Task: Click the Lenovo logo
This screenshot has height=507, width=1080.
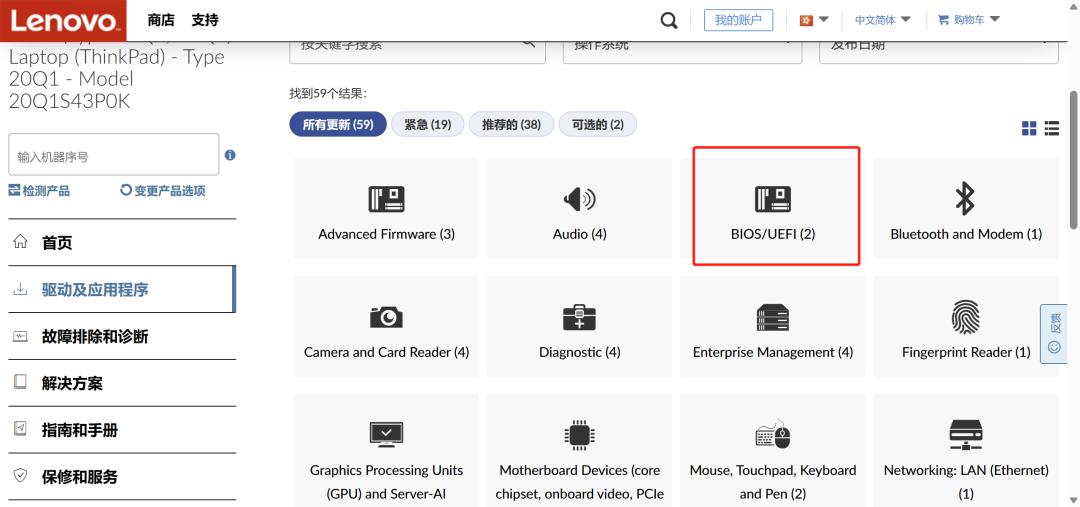Action: tap(63, 21)
